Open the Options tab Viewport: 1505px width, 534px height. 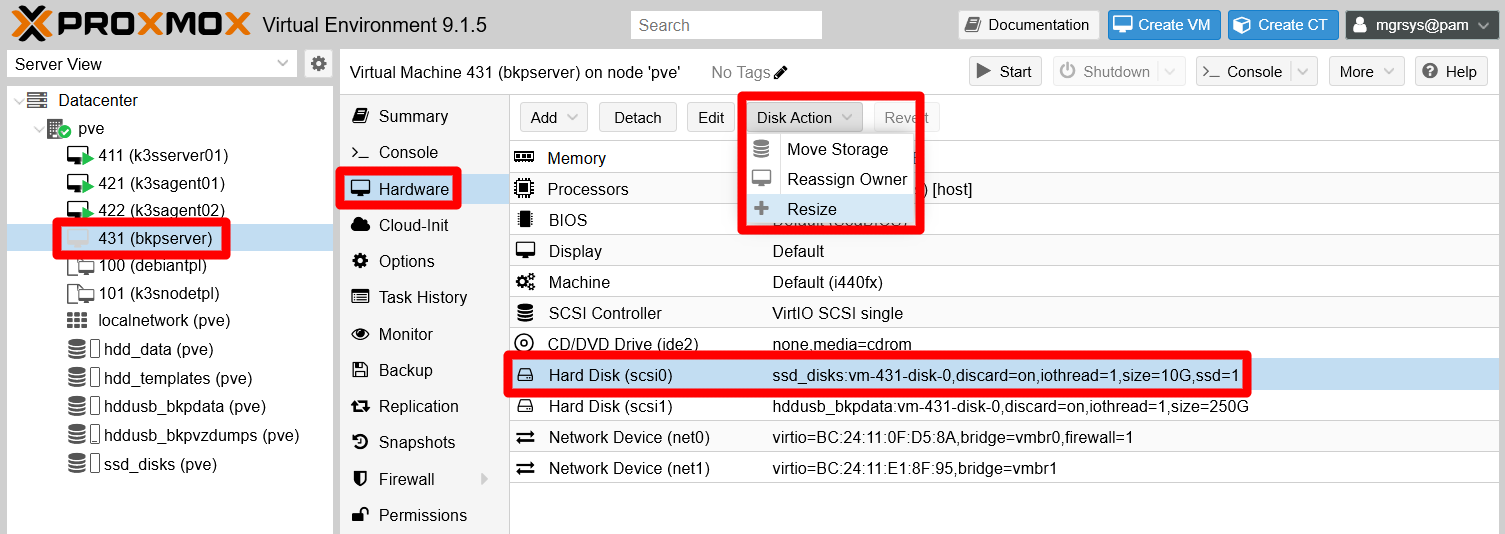pyautogui.click(x=425, y=261)
